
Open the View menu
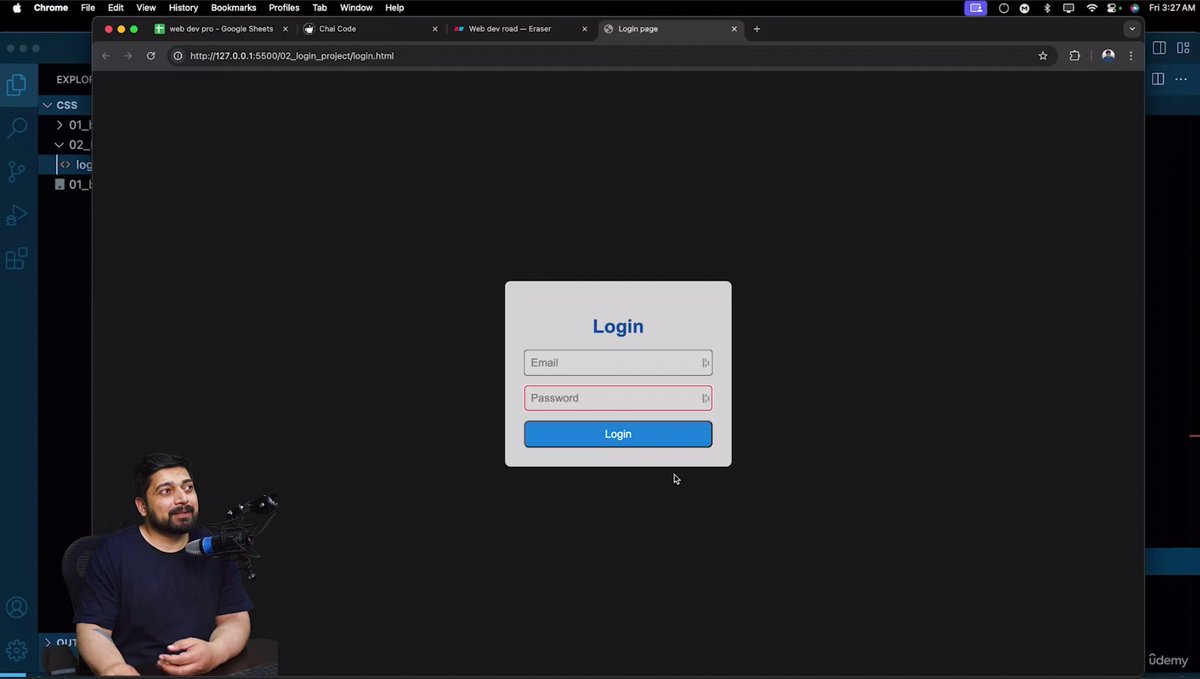pos(146,8)
